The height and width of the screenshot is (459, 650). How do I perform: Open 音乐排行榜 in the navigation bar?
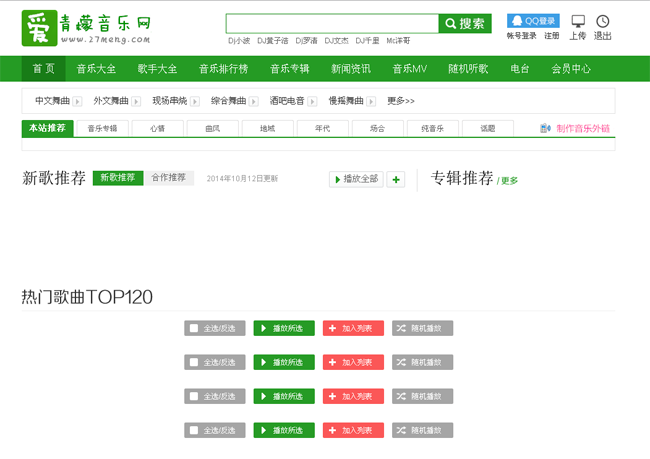tap(223, 68)
